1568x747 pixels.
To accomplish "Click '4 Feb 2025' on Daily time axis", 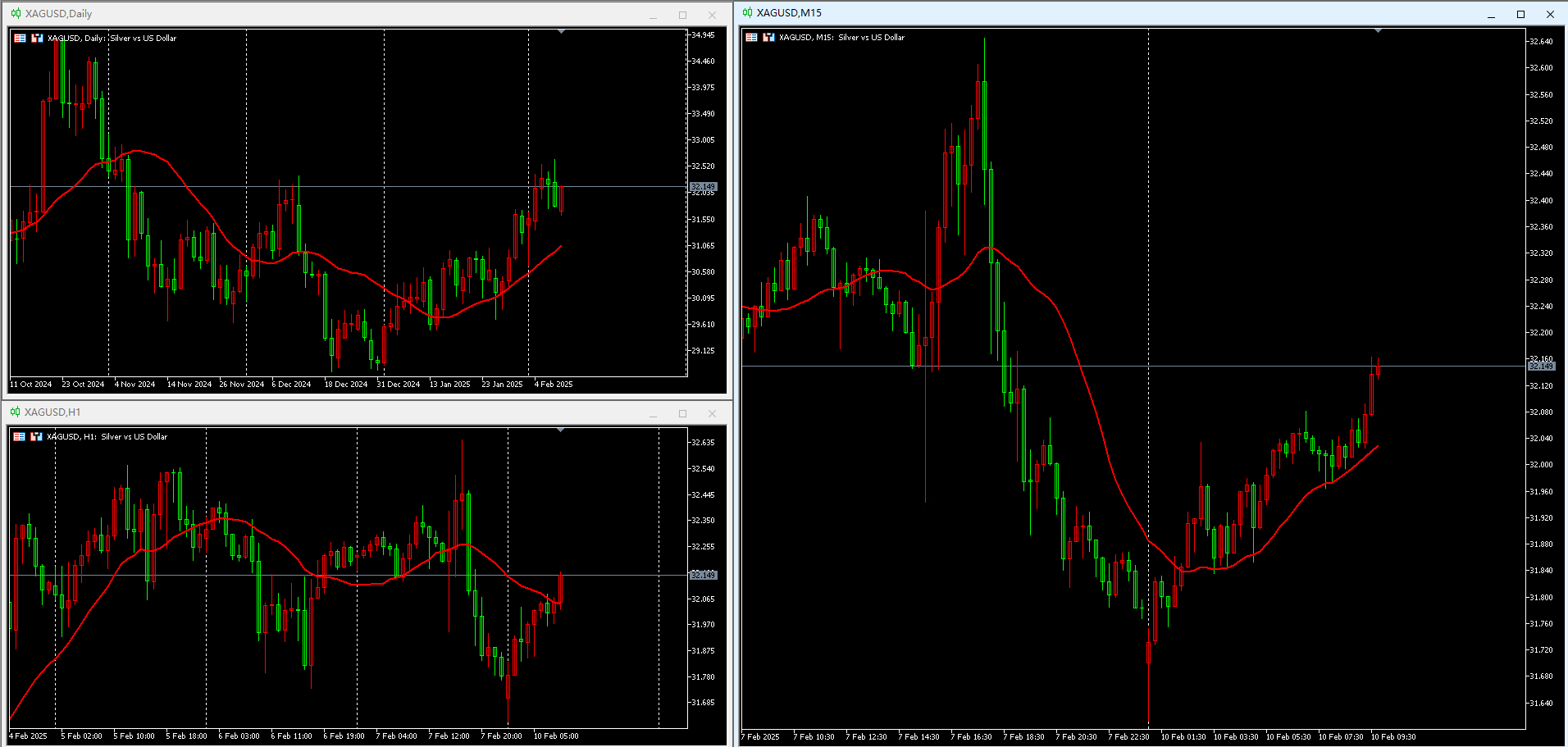I will point(554,384).
